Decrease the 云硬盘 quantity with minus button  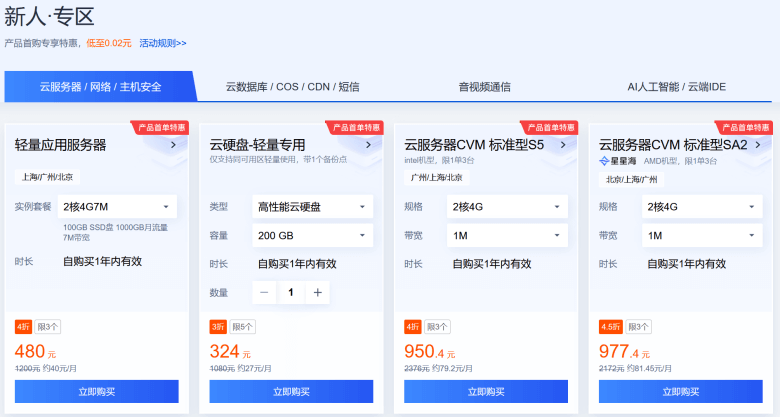pyautogui.click(x=264, y=292)
